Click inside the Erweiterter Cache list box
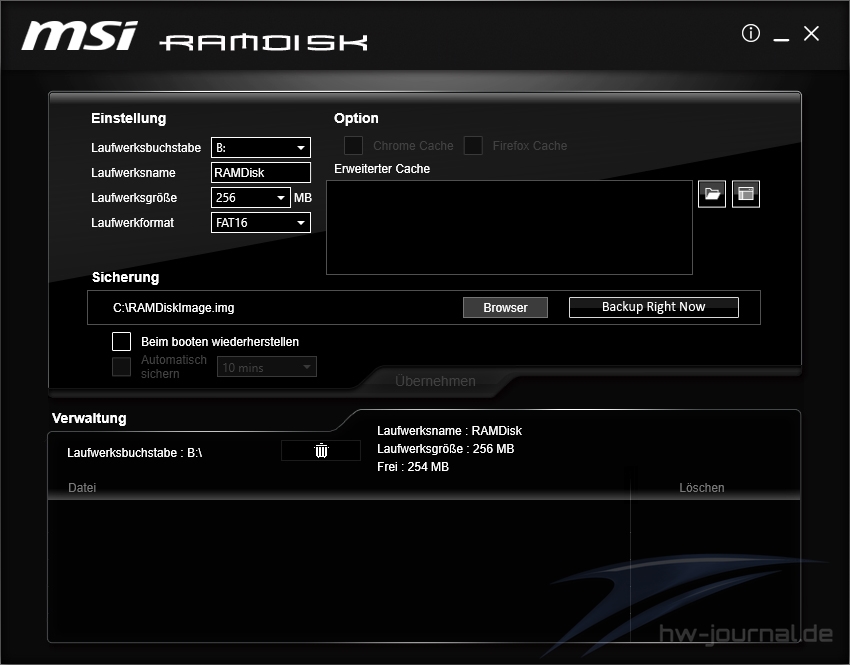Image resolution: width=850 pixels, height=665 pixels. 510,228
